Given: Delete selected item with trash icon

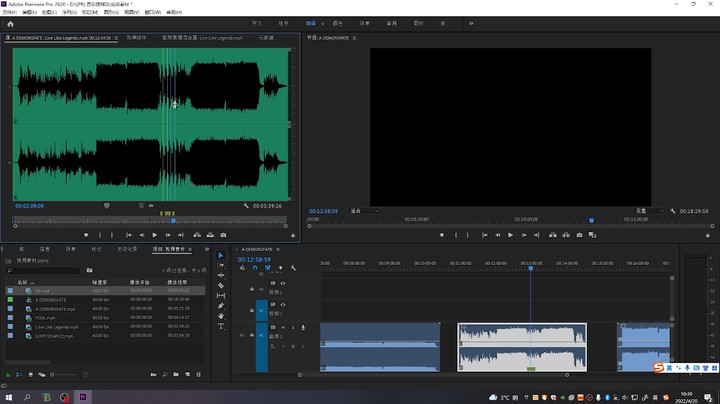Looking at the screenshot, I should tap(198, 375).
